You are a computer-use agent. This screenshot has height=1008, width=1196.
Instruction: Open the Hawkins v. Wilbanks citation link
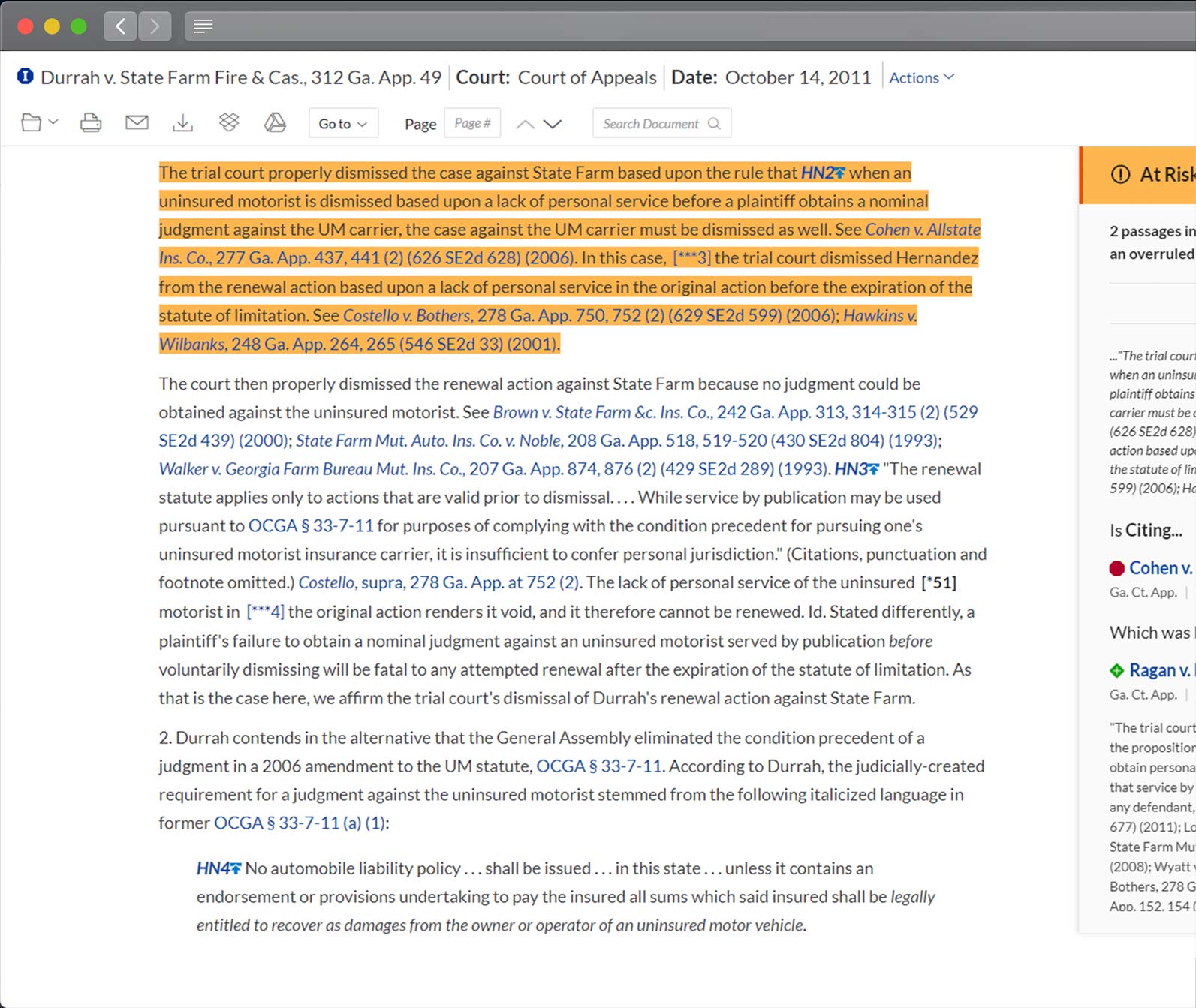tap(538, 330)
